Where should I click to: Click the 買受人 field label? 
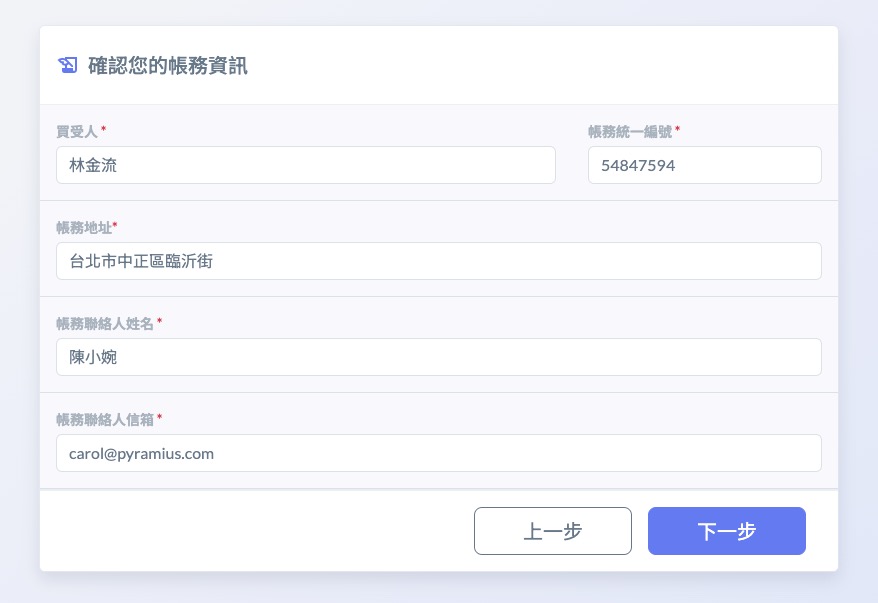tap(77, 132)
